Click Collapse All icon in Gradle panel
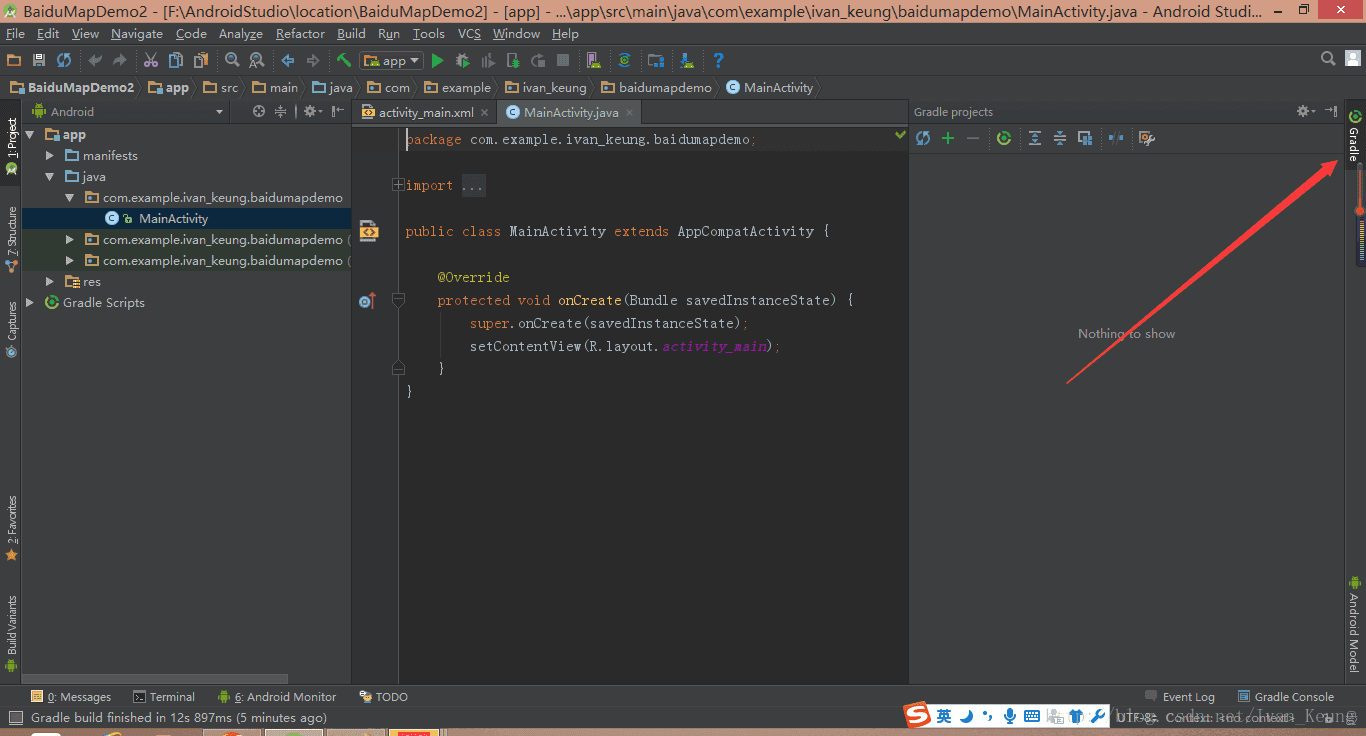 click(x=1060, y=138)
